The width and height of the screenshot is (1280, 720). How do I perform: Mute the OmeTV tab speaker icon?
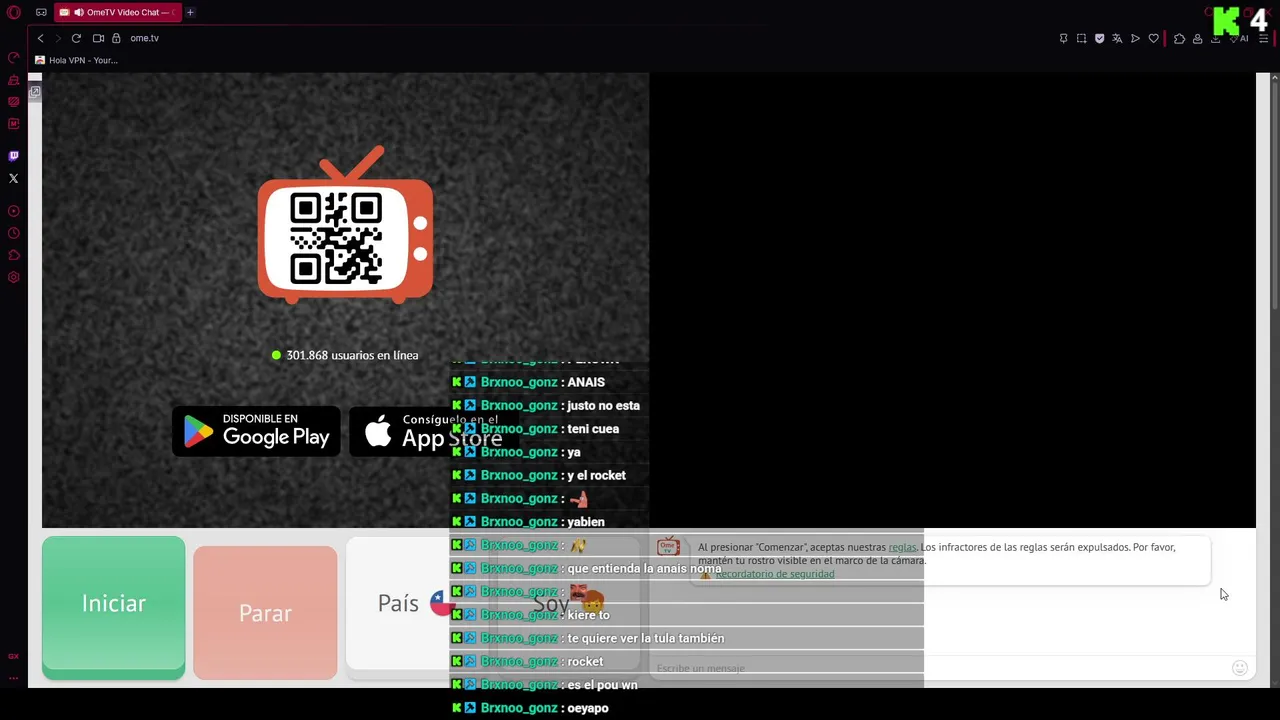click(x=78, y=12)
